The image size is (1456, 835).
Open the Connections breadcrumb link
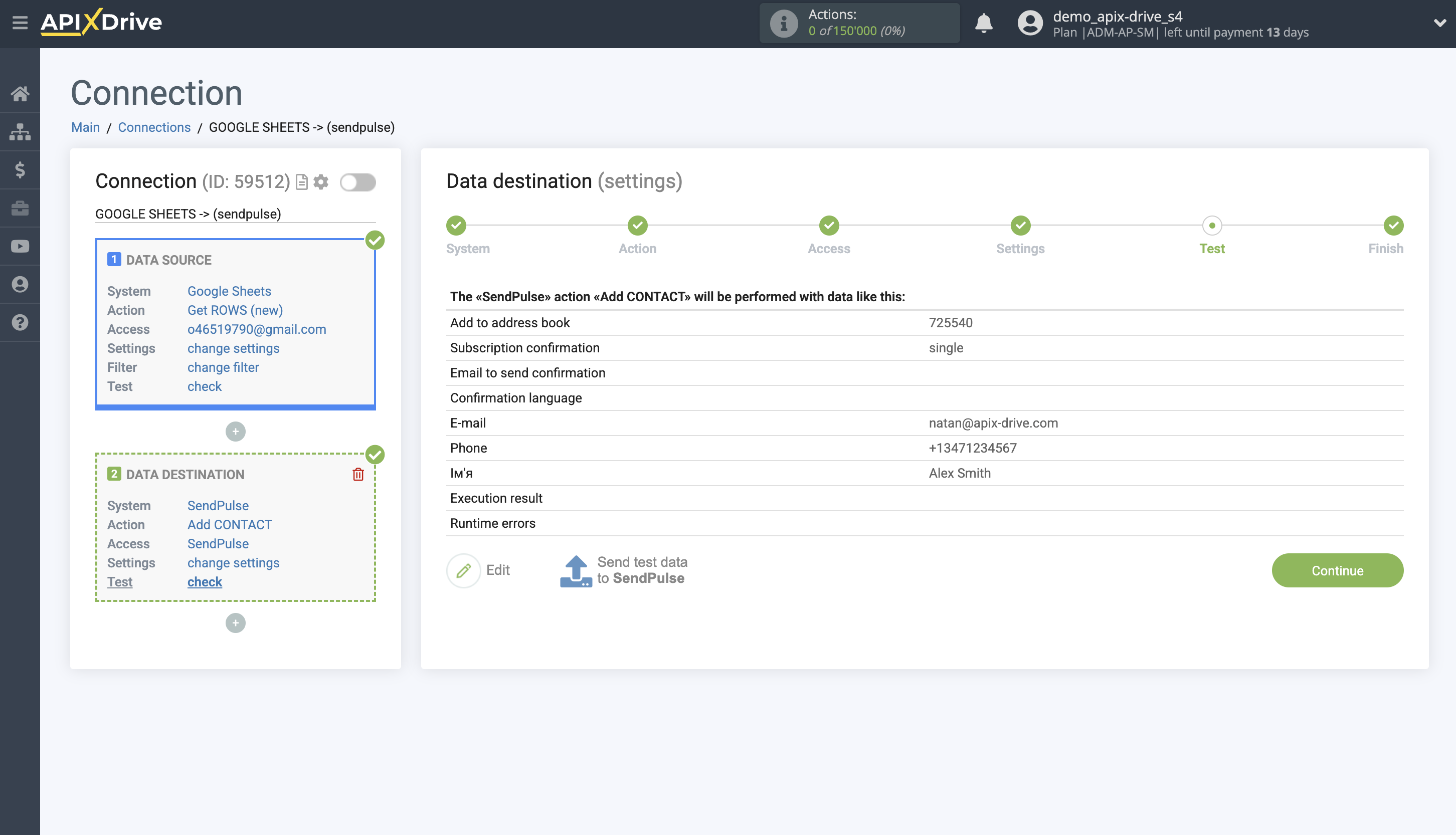click(x=154, y=127)
